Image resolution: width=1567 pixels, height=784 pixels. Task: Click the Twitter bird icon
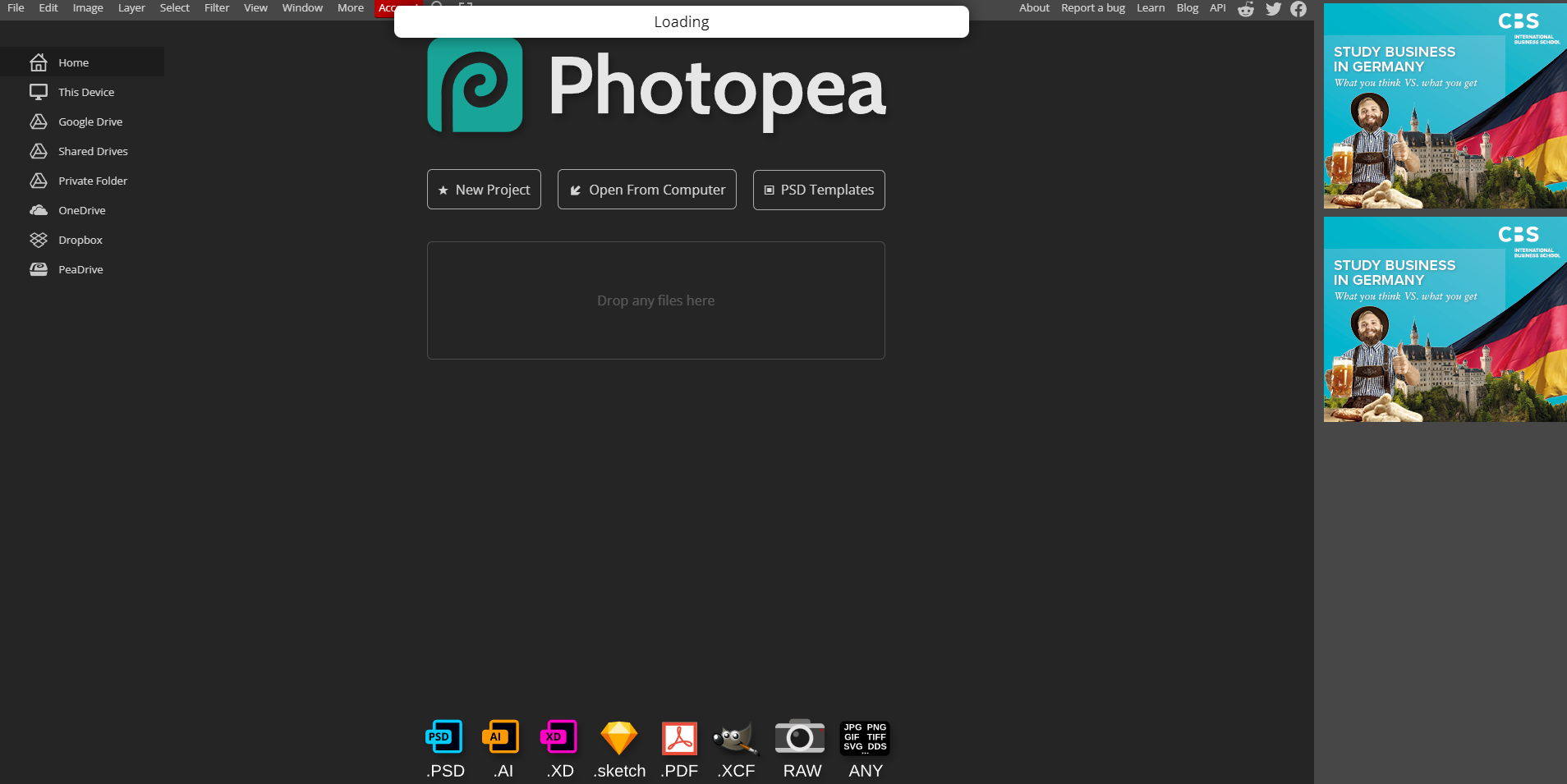[1274, 9]
